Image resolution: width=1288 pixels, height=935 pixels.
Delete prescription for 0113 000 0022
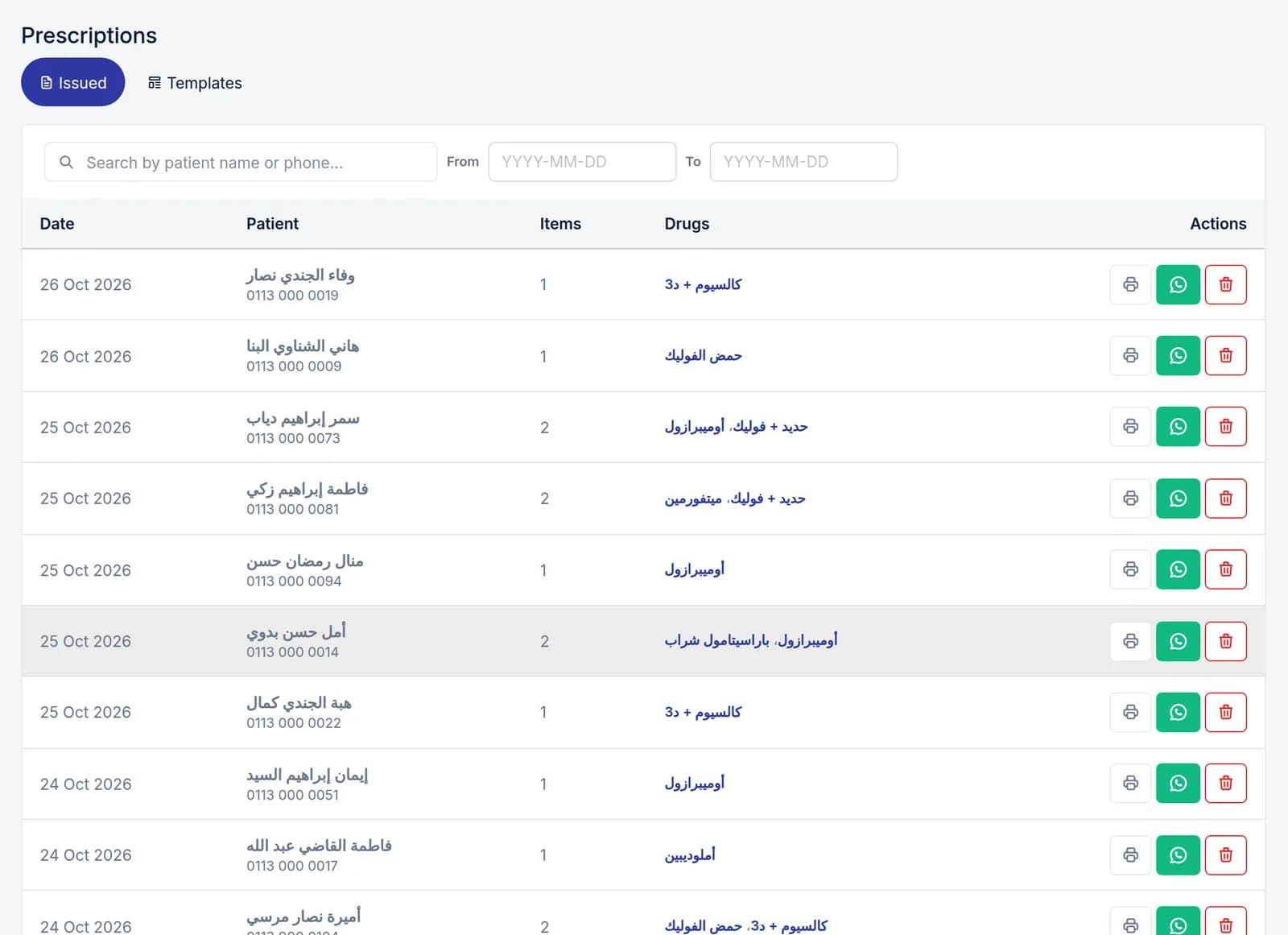(1225, 712)
